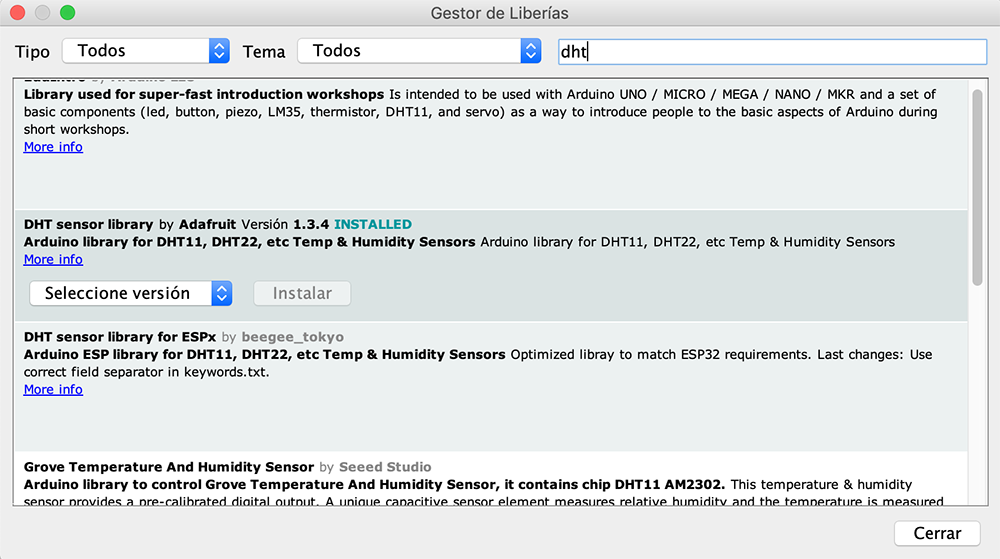Click the Tema dropdown blue arrow stepper
Screen dimensions: 1000x559
pos(530,51)
